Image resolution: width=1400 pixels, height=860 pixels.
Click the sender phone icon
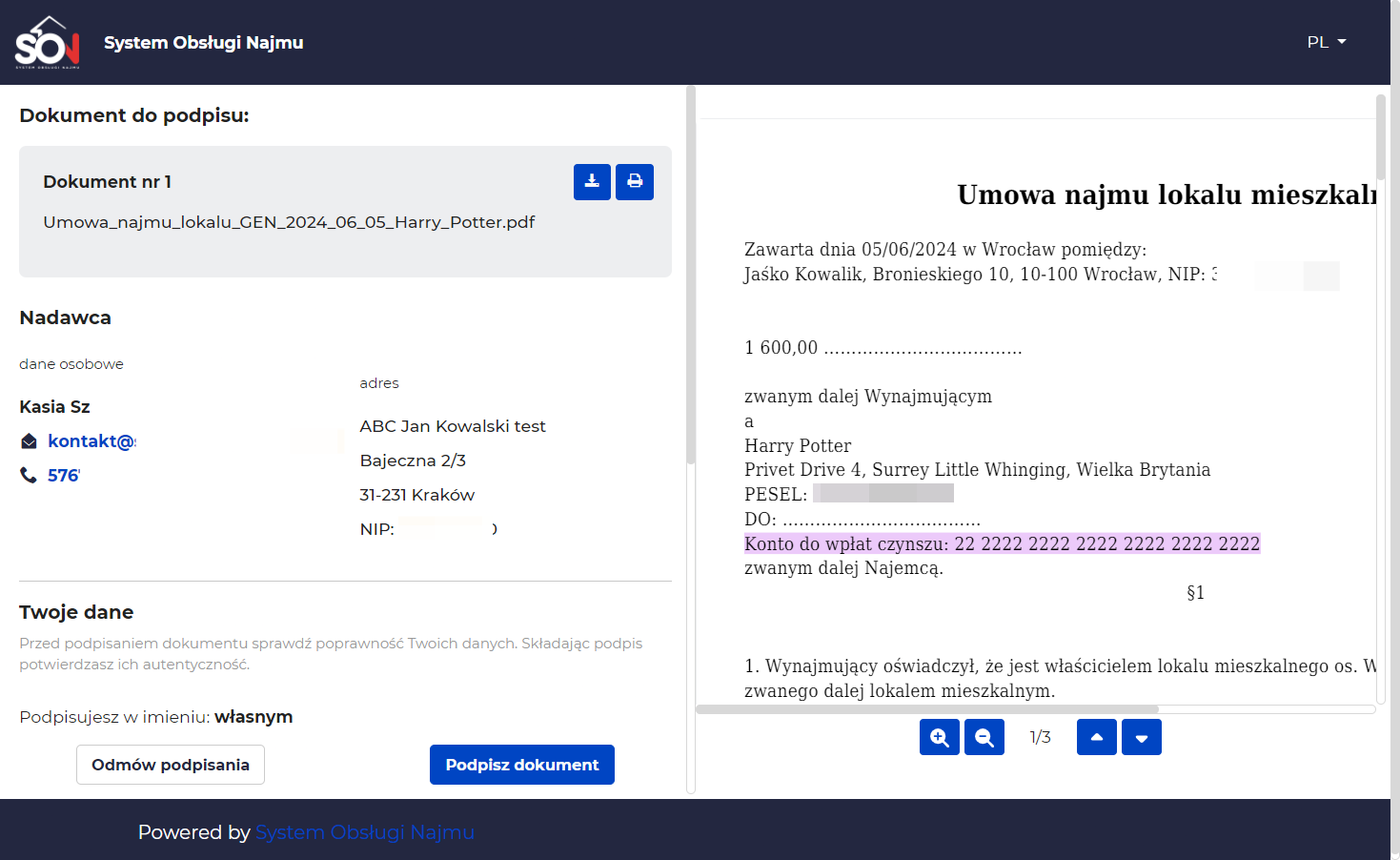click(29, 475)
